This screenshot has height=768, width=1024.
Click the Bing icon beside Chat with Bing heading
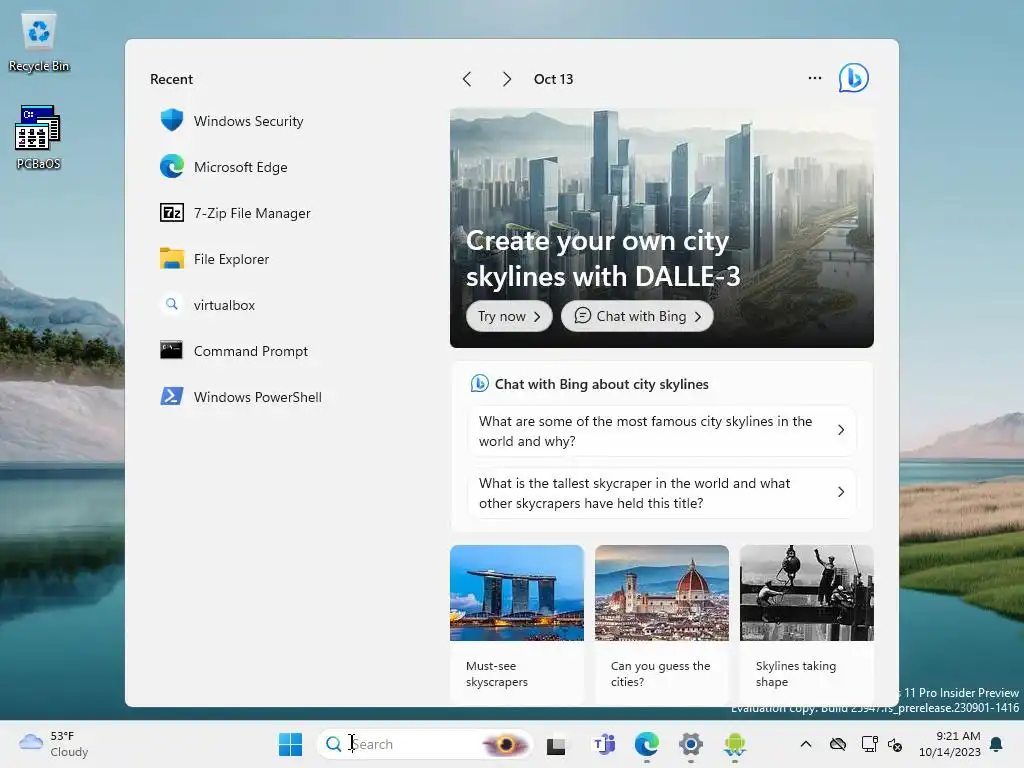click(x=479, y=383)
